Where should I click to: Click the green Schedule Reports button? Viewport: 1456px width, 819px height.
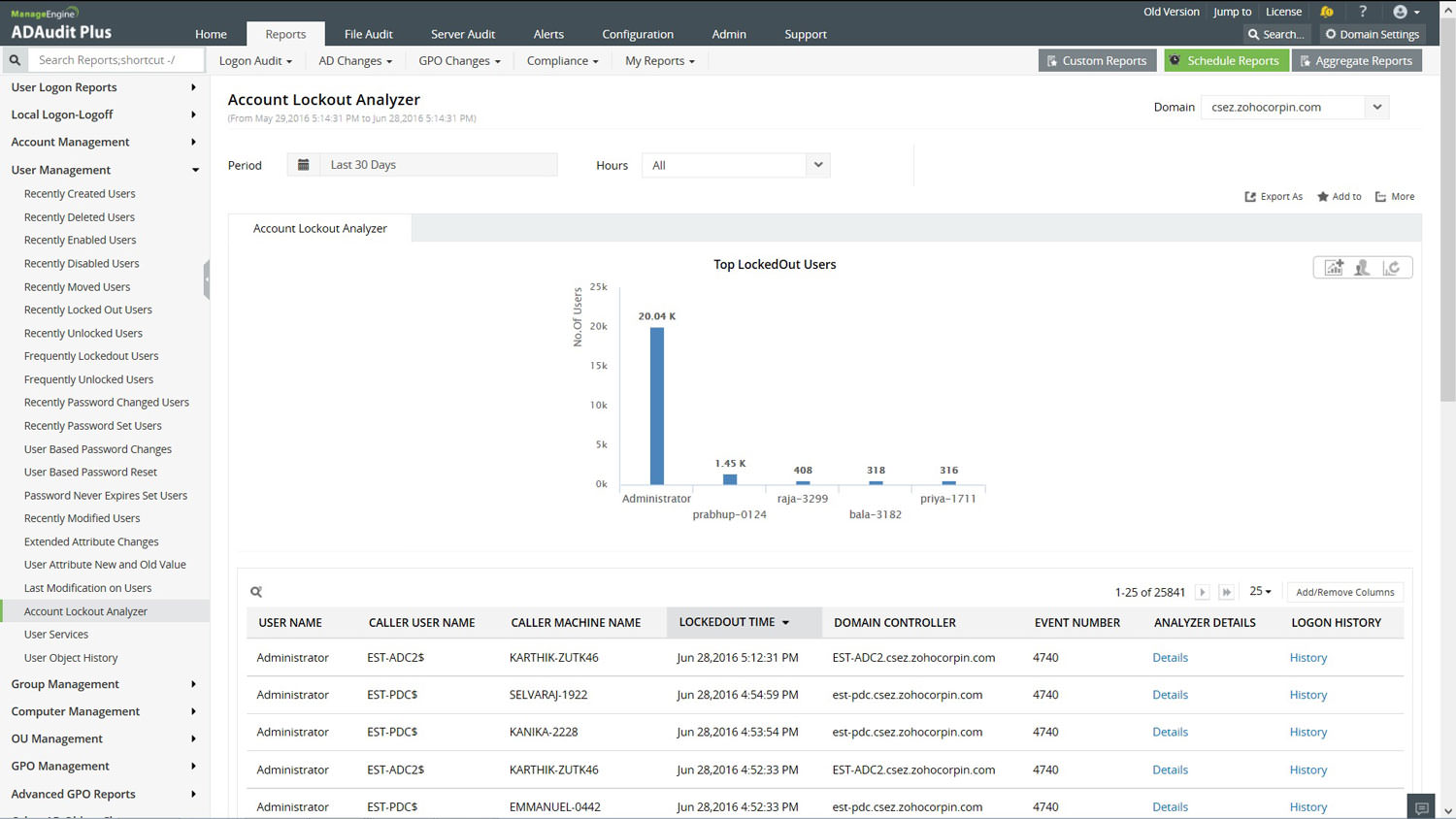(1225, 61)
